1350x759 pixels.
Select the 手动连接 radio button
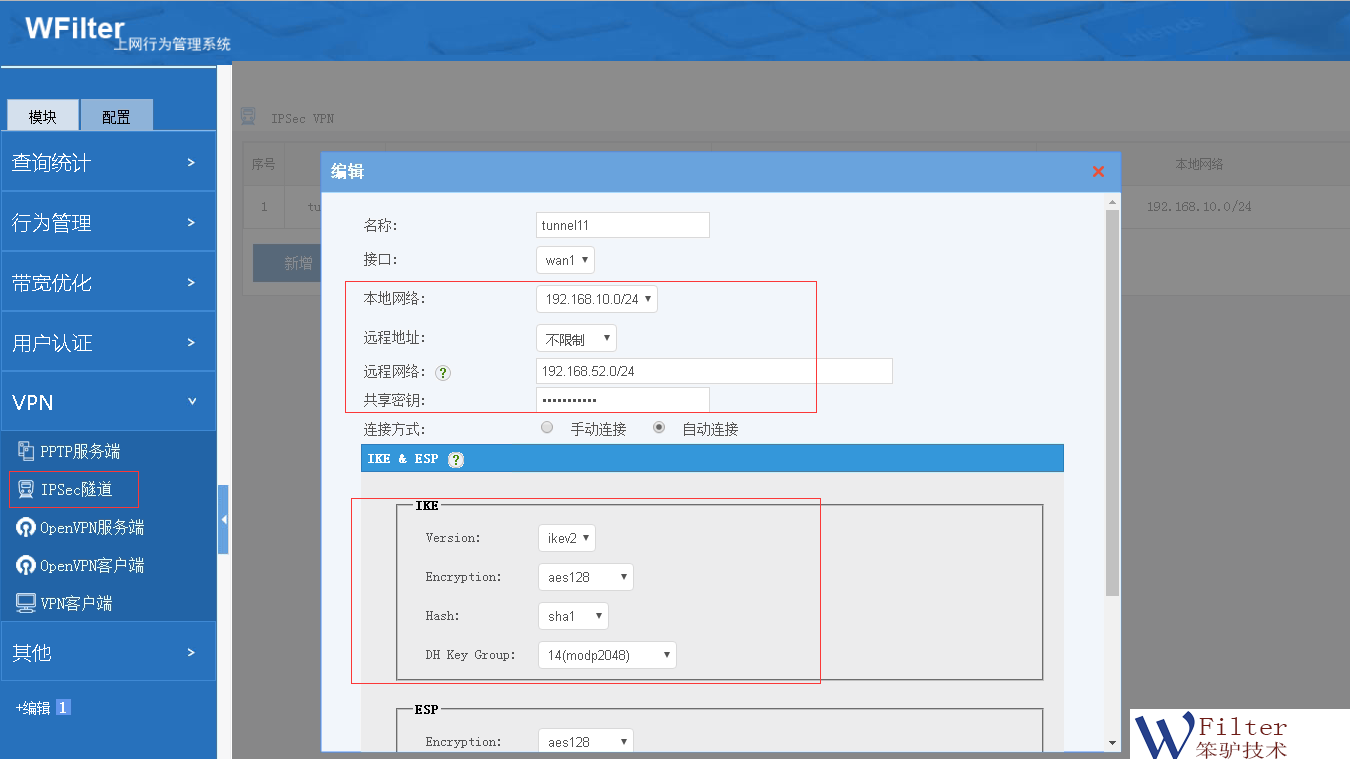click(547, 428)
